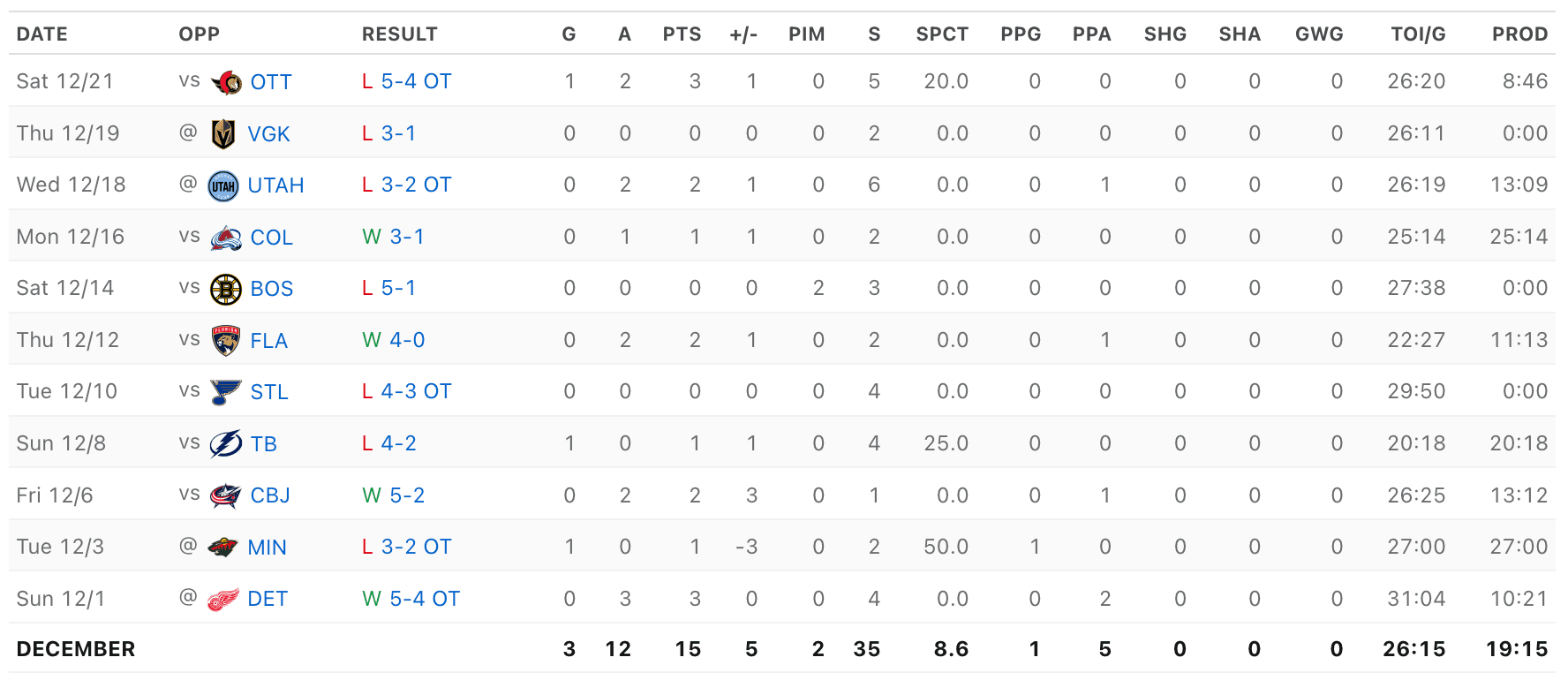Image resolution: width=1568 pixels, height=680 pixels.
Task: View the W 4-0 Florida game result
Action: 394,340
